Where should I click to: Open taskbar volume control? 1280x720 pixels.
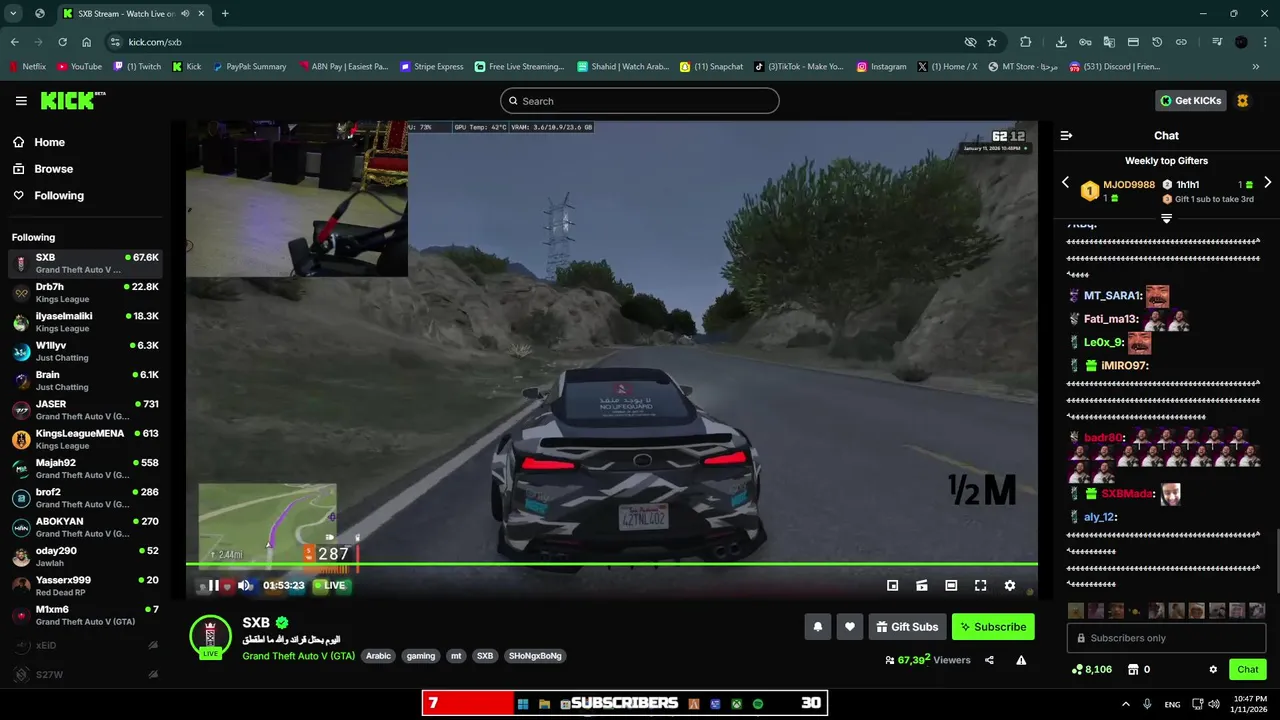(1213, 704)
